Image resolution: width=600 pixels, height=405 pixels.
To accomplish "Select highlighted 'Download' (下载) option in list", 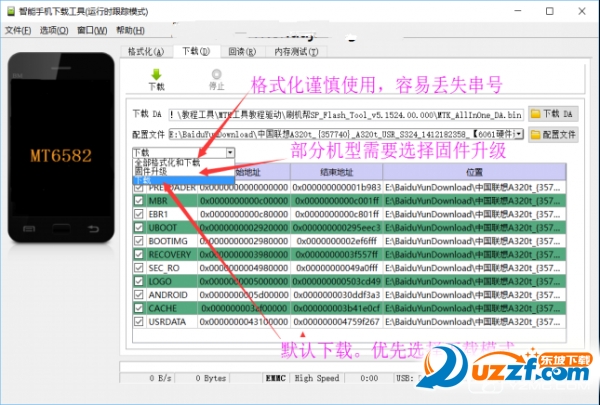I will (183, 180).
